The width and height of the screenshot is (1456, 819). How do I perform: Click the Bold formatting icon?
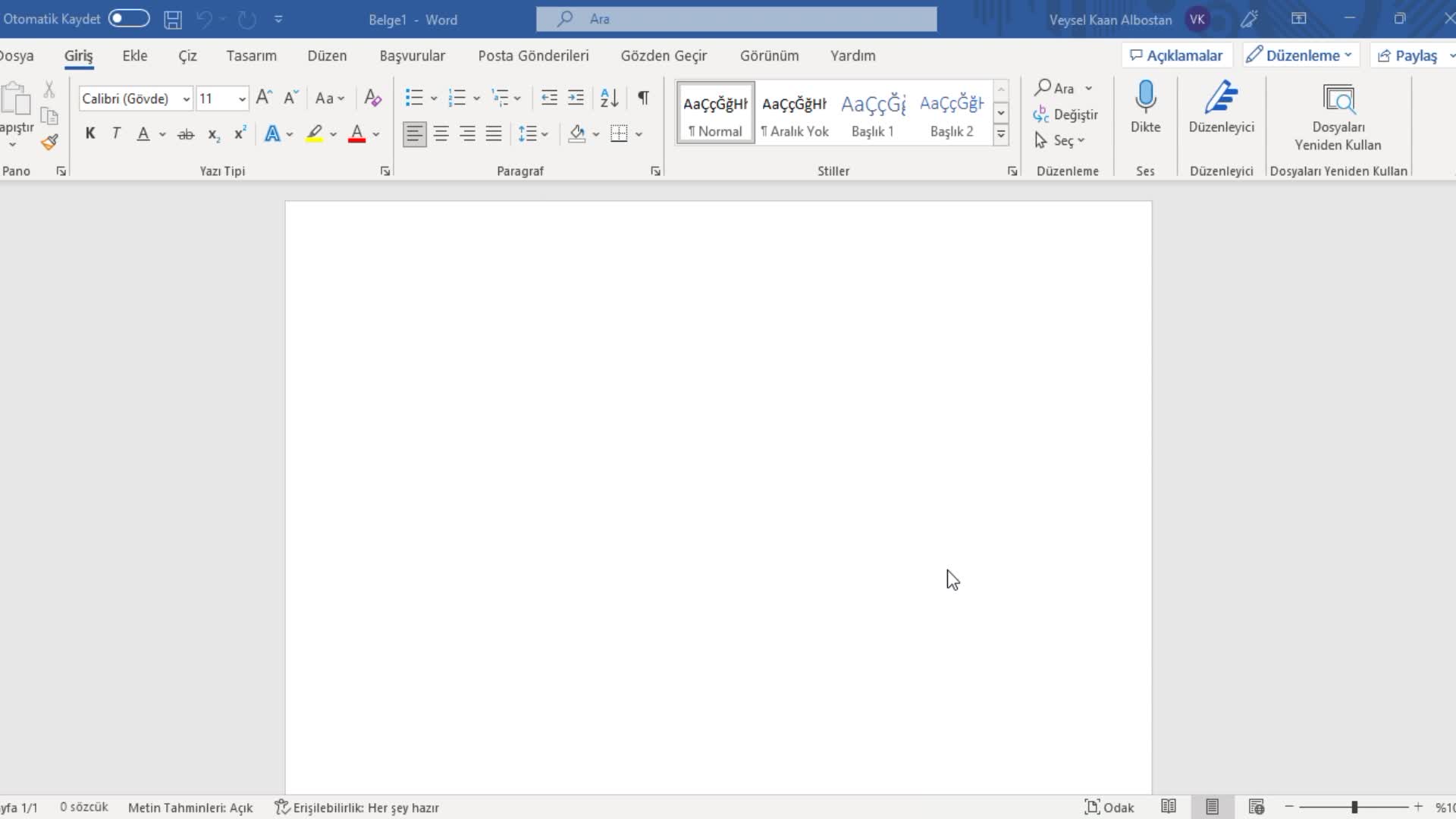tap(89, 133)
